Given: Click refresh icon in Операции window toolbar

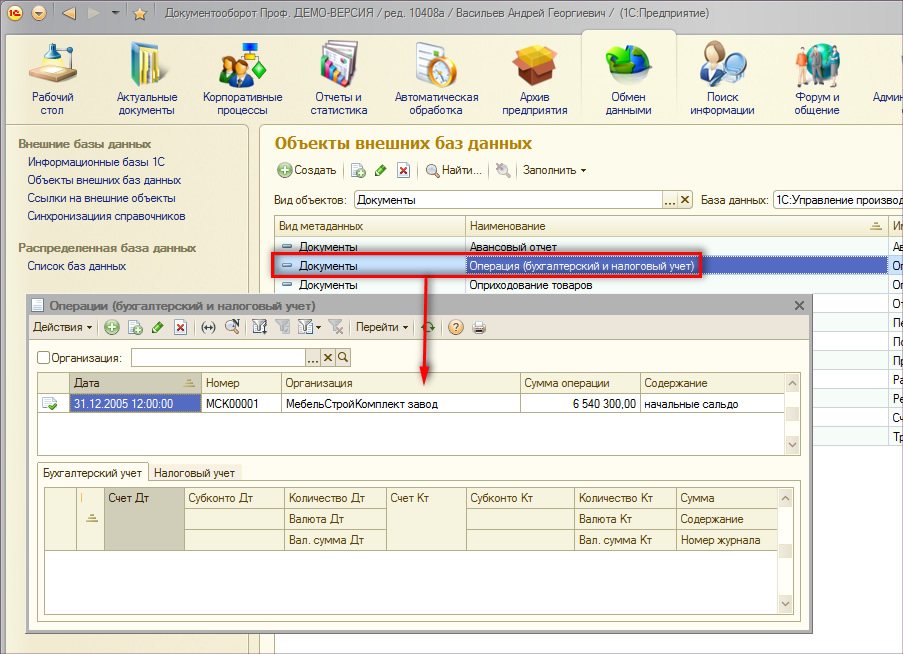Looking at the screenshot, I should (x=428, y=327).
